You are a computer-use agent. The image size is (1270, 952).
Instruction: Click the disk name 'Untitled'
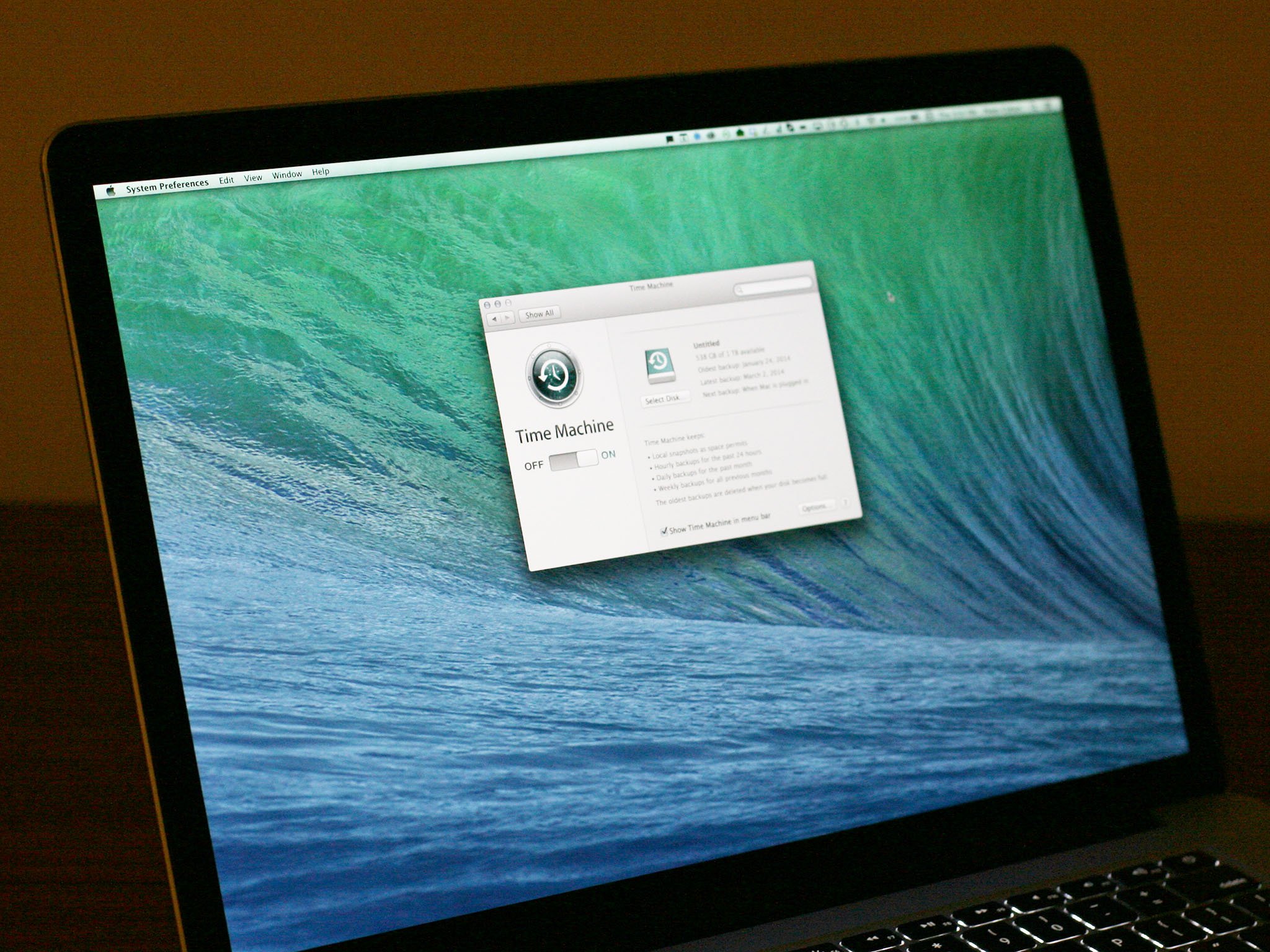[x=706, y=343]
